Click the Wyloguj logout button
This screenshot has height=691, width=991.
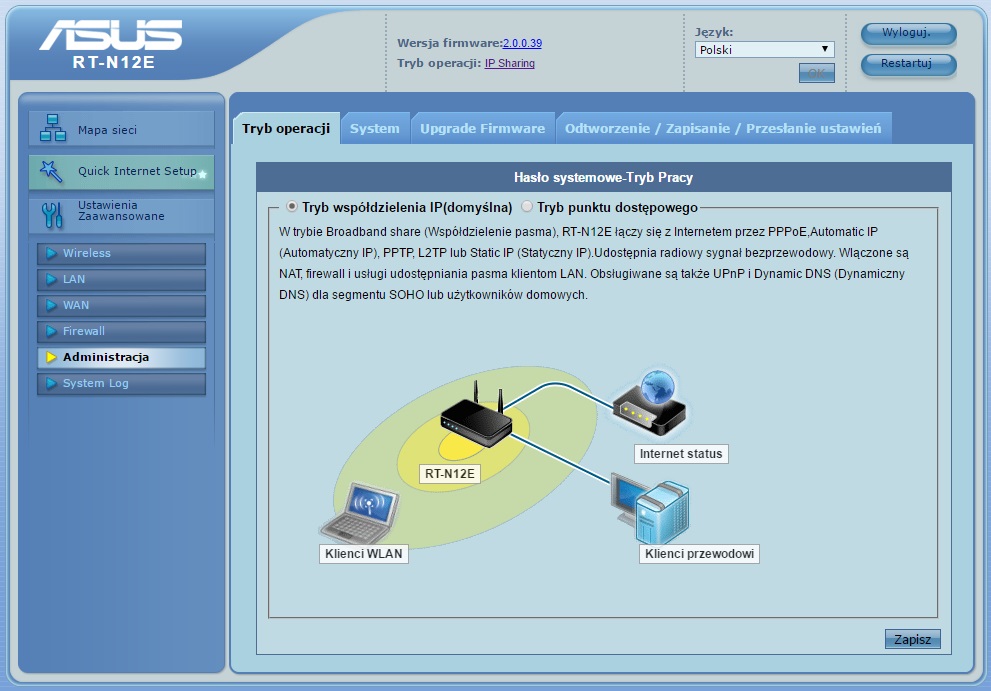coord(908,33)
